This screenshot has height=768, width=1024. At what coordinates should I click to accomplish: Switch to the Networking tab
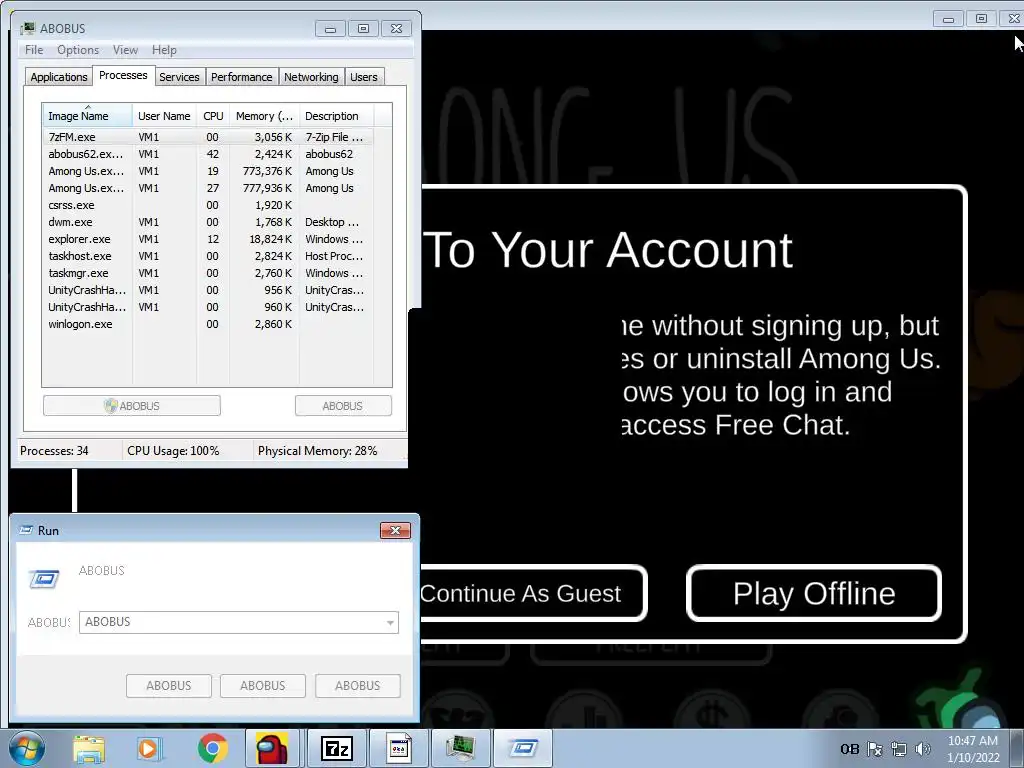click(x=311, y=77)
